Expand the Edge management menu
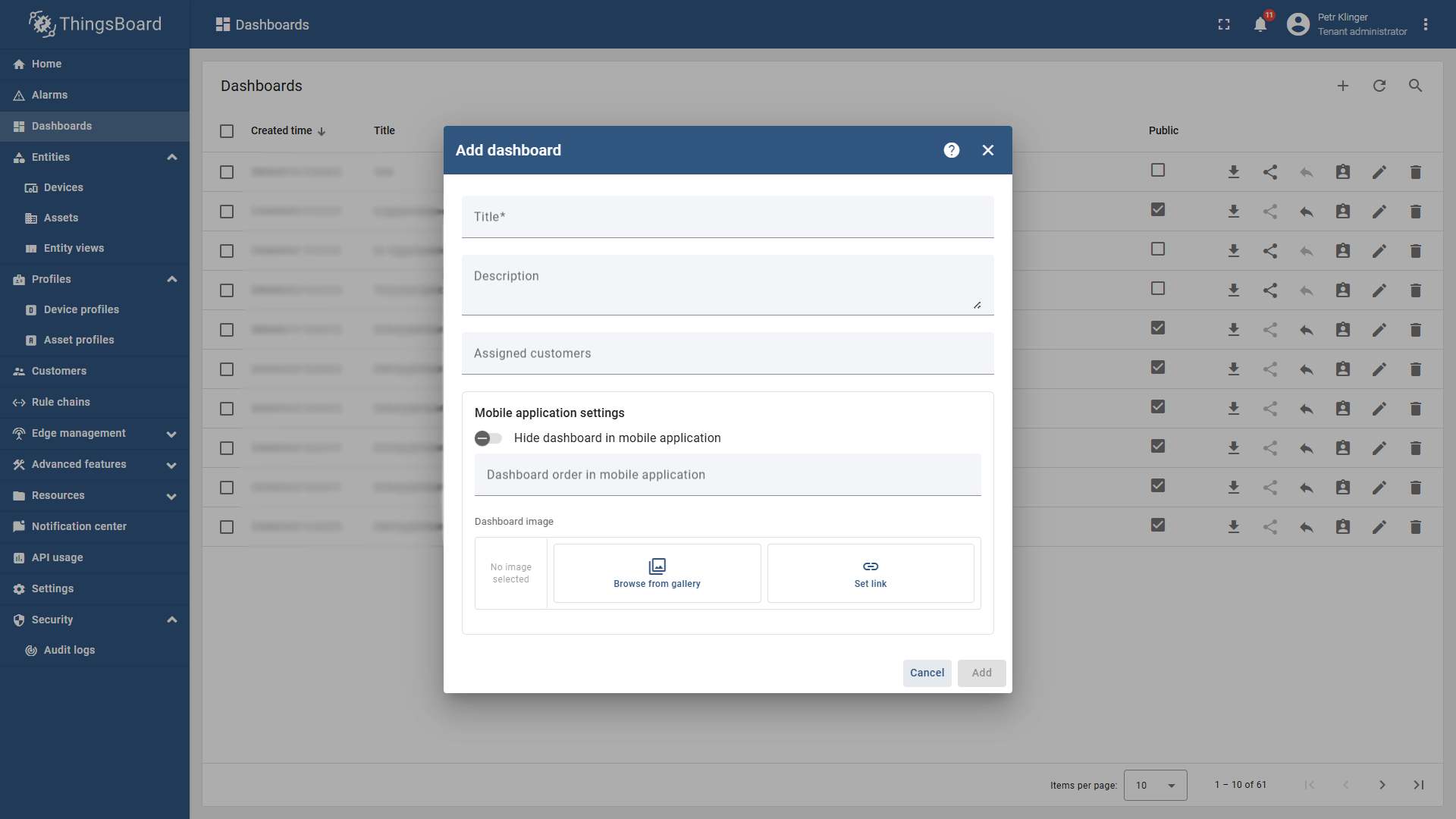 (171, 433)
